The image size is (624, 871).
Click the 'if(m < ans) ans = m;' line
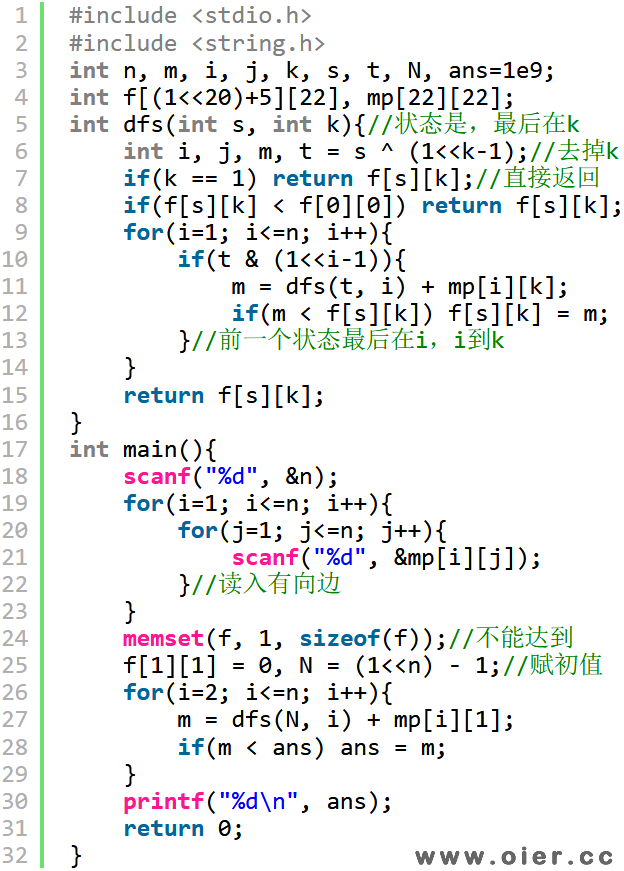tap(312, 748)
